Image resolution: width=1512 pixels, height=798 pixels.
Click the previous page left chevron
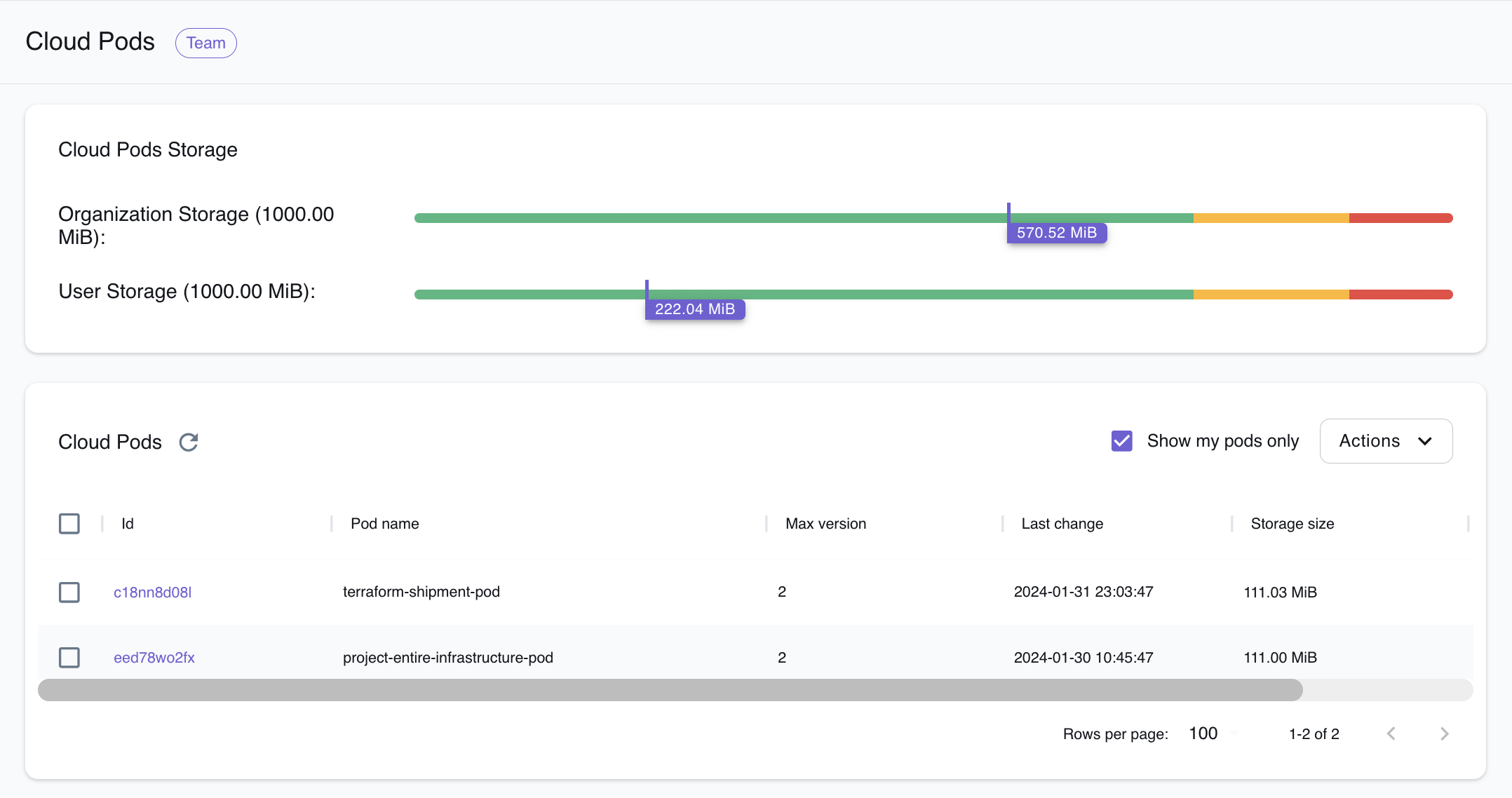(1392, 733)
